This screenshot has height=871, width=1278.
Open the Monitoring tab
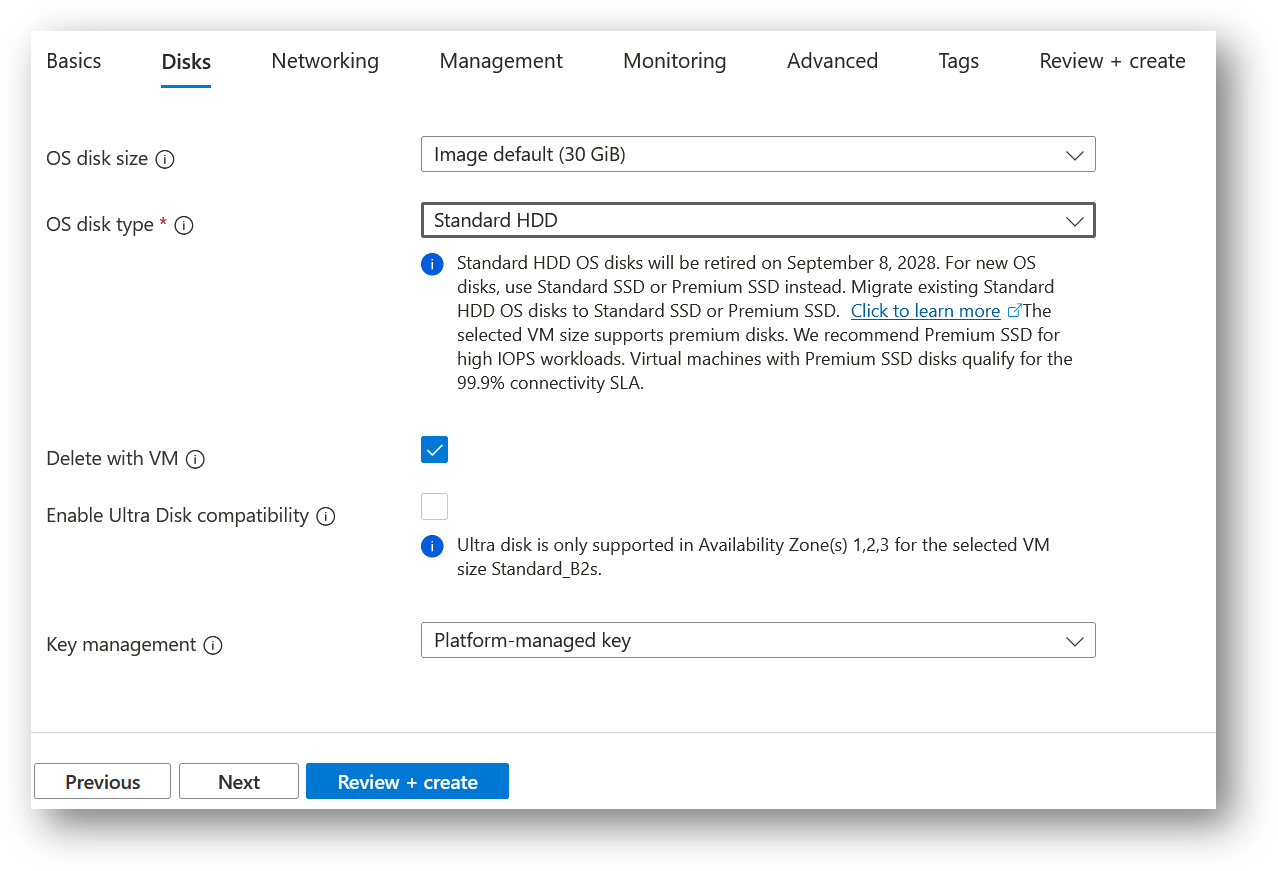coord(675,61)
